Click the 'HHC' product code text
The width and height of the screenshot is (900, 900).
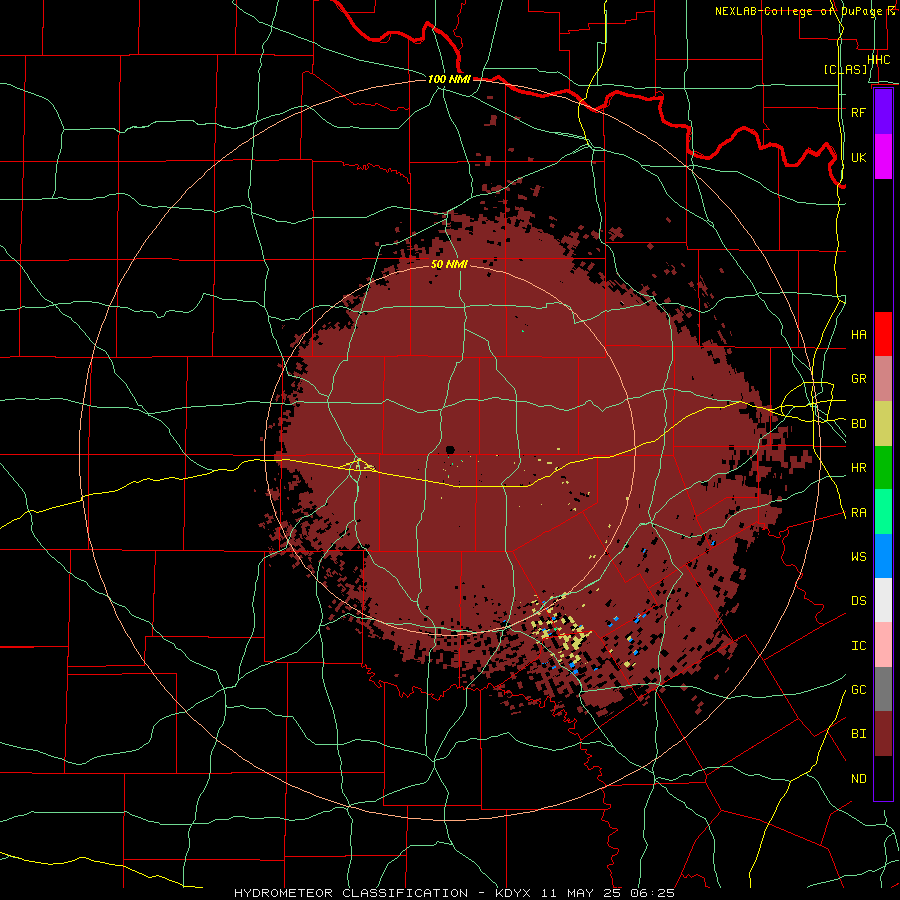[x=878, y=60]
